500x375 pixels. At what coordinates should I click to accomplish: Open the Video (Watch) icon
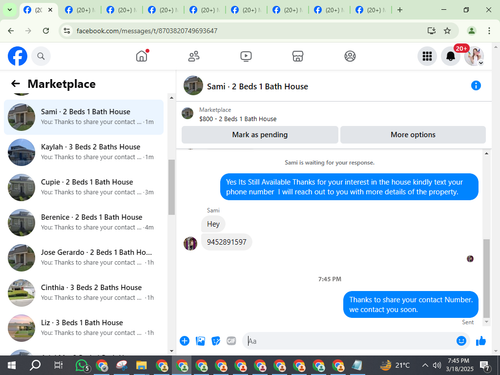pyautogui.click(x=246, y=56)
